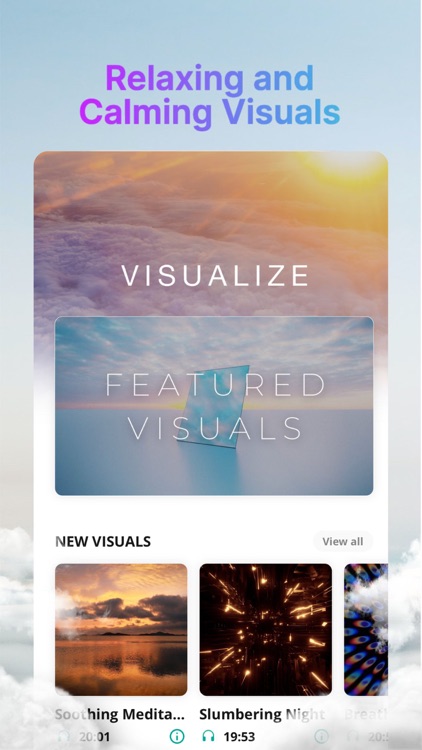Tap the Relaxing and Calming Visuals headline

210,96
